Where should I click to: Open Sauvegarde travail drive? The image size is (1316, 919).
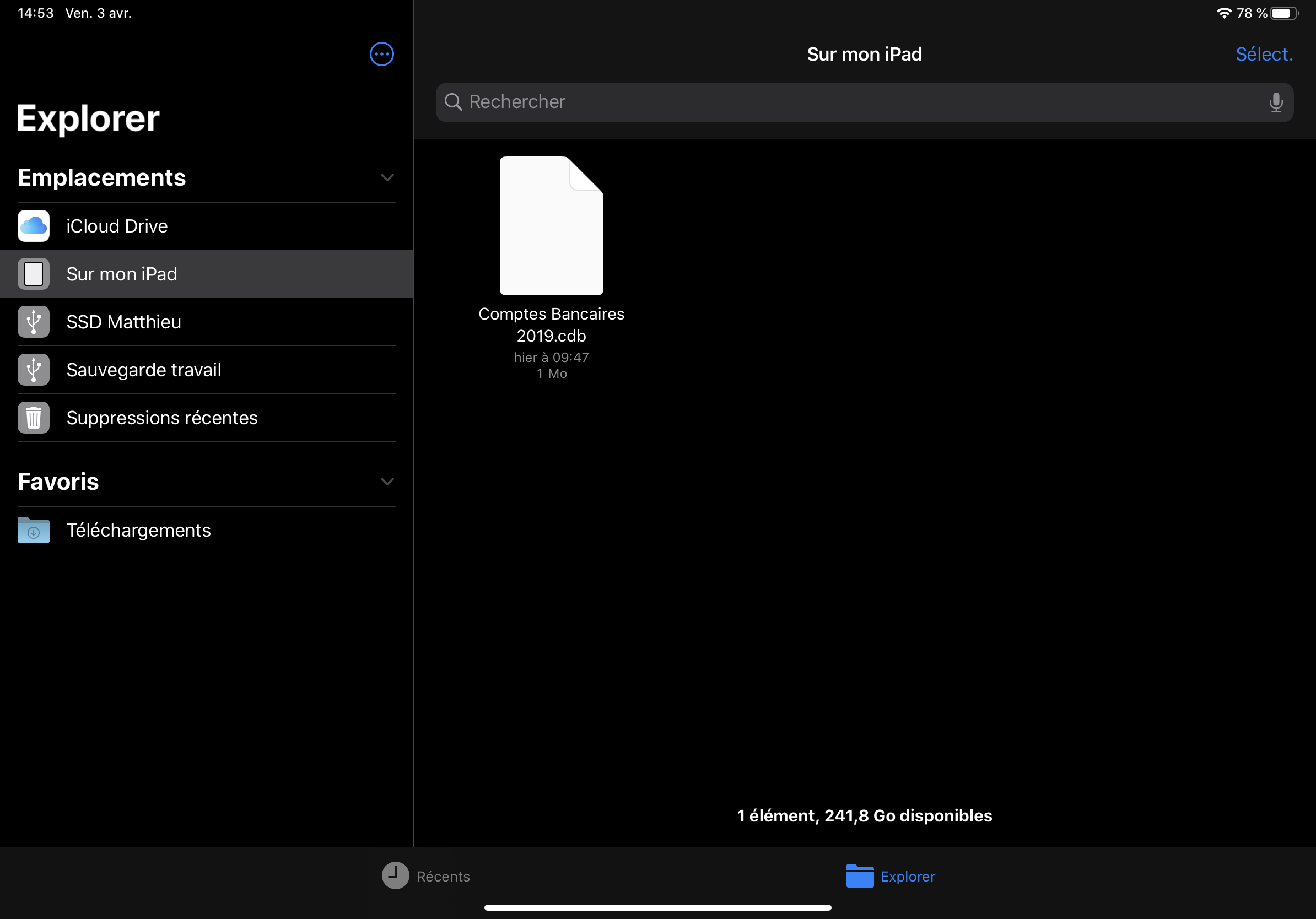tap(206, 370)
